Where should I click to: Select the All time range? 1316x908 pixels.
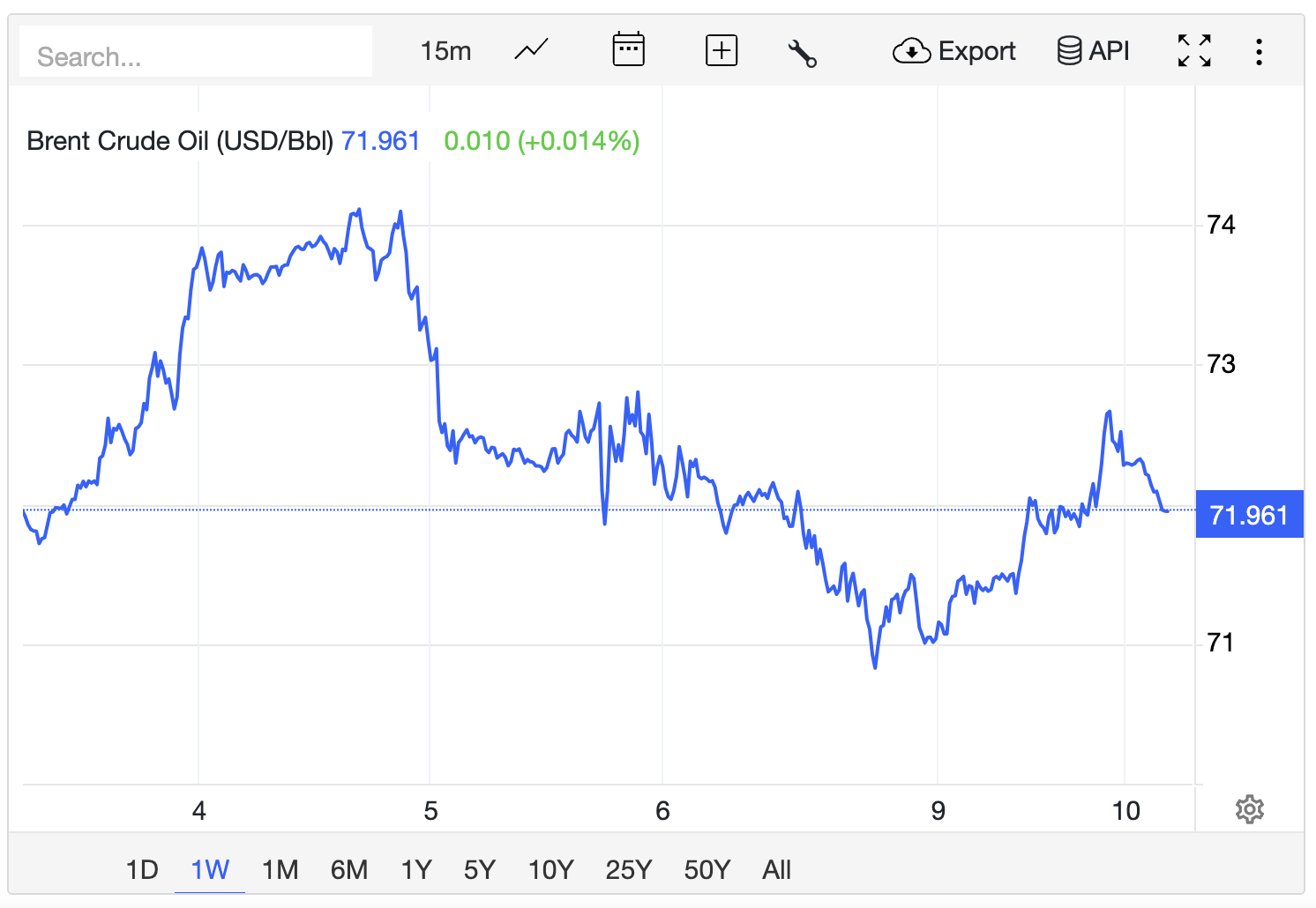coord(776,870)
